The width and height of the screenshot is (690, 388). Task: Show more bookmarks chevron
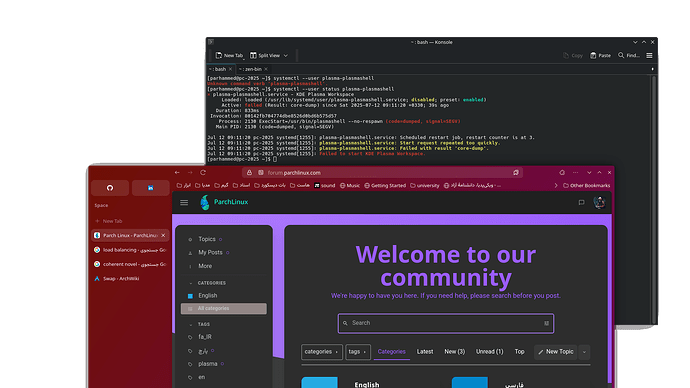[556, 186]
